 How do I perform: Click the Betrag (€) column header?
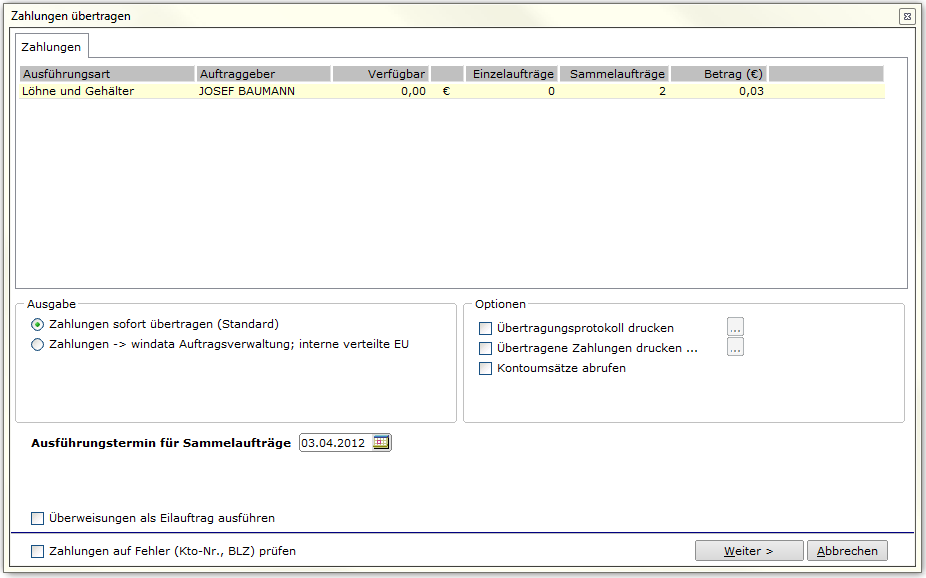(x=719, y=74)
